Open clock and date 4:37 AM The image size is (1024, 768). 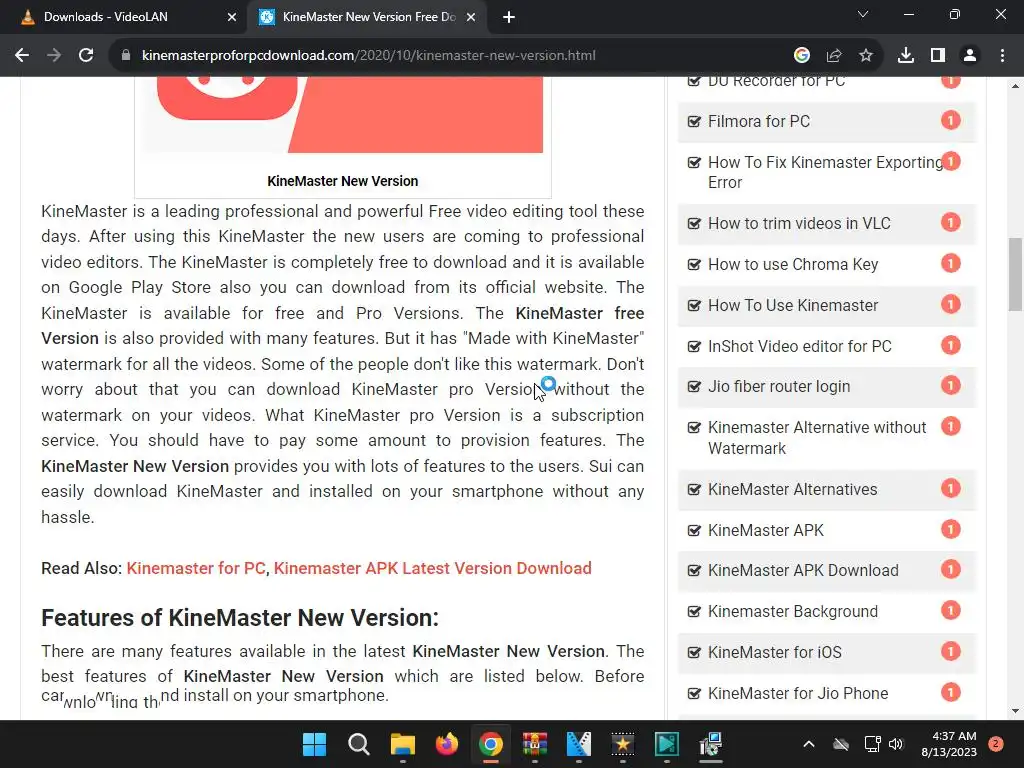[949, 744]
